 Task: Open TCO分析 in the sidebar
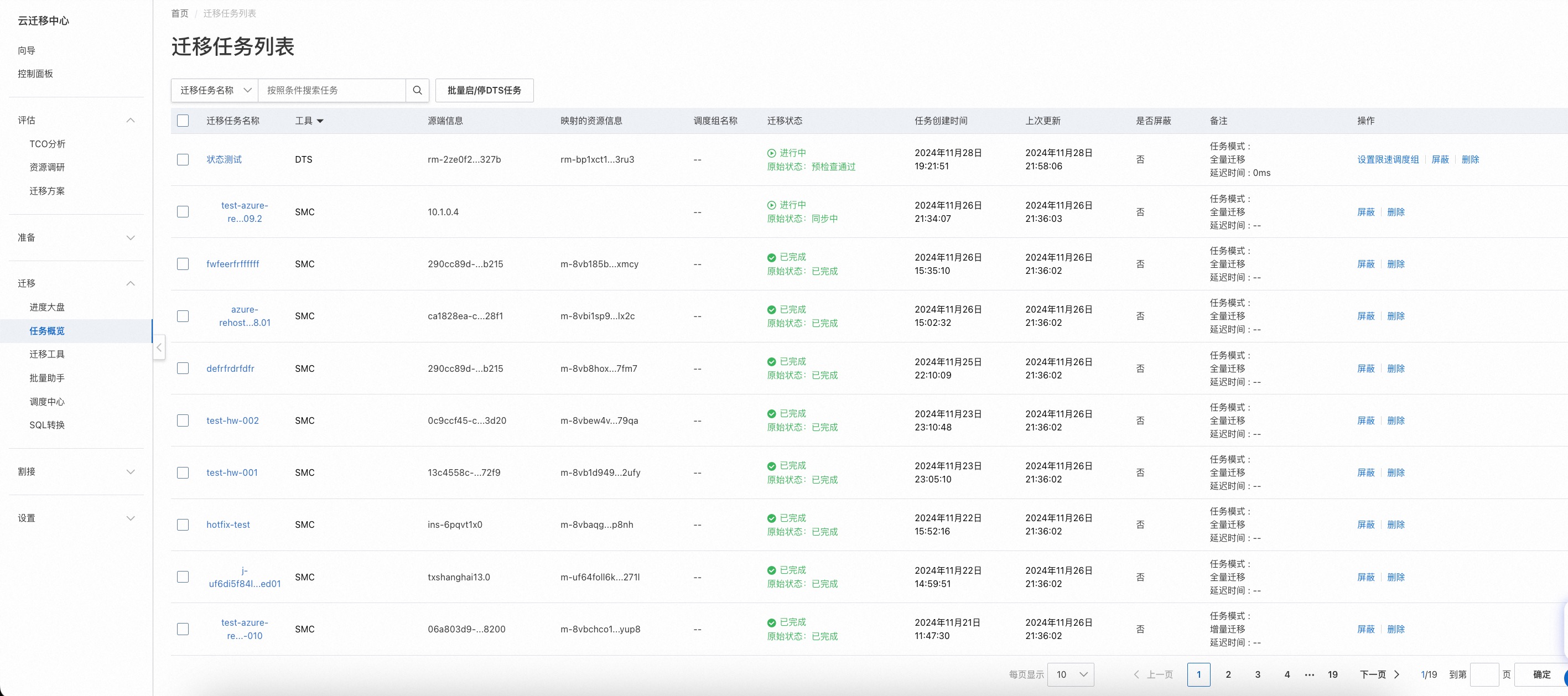click(x=48, y=144)
